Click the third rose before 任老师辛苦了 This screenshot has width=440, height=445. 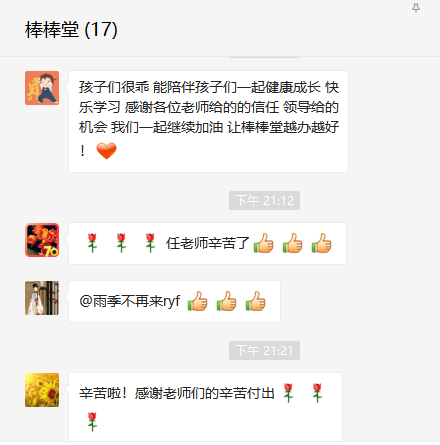pyautogui.click(x=150, y=243)
